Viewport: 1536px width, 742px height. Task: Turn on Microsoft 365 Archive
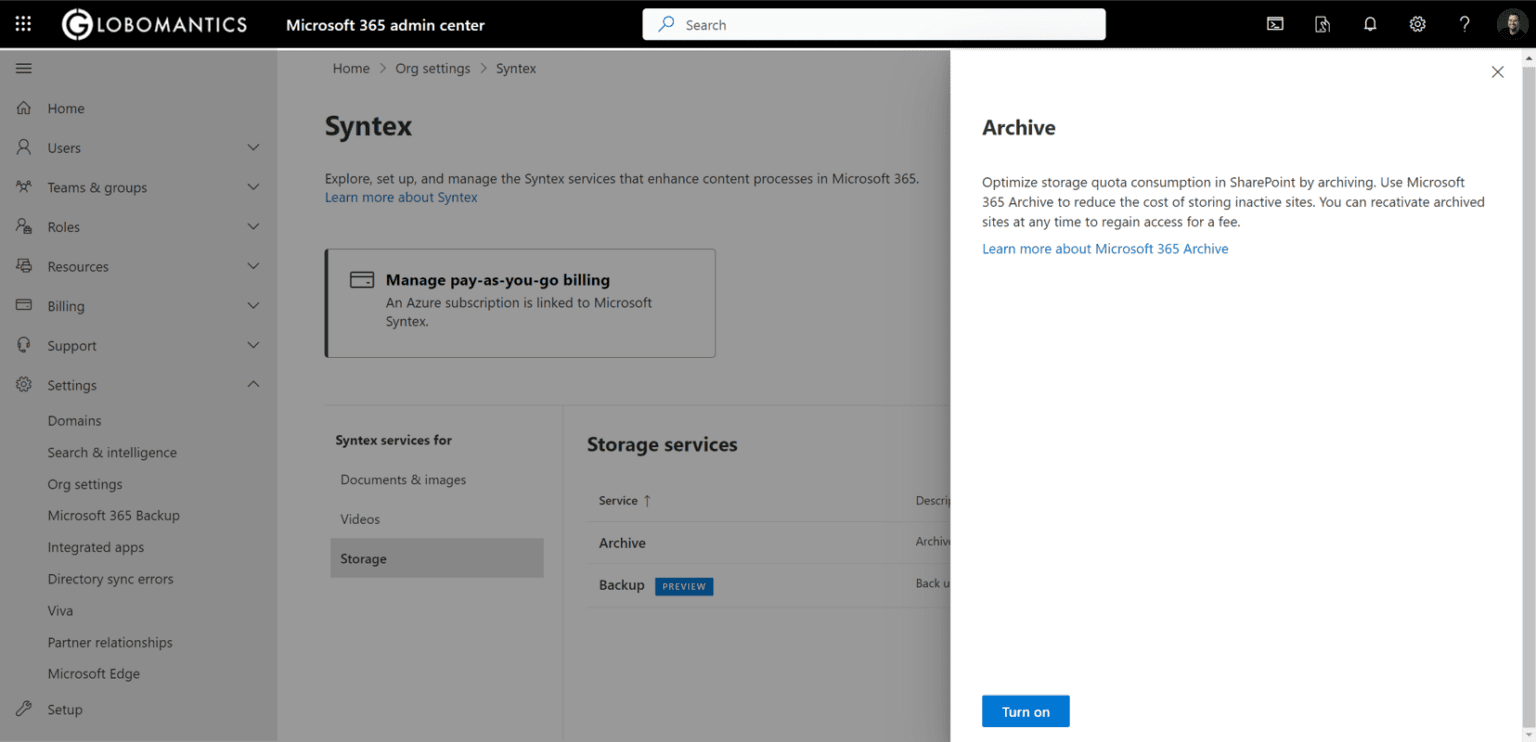[x=1025, y=711]
